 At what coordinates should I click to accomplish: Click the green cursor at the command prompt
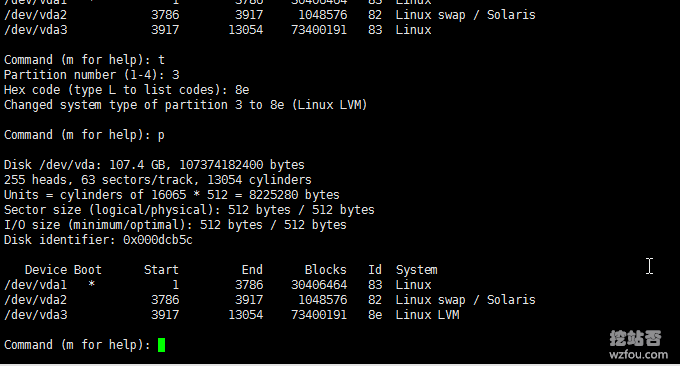click(161, 345)
